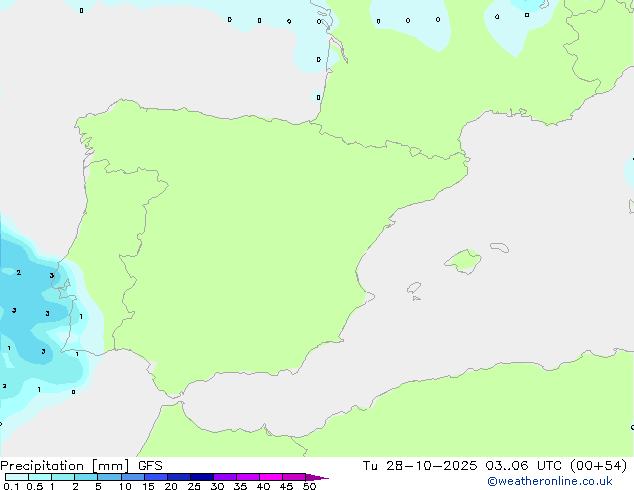
Task: Click the 10–15 mm legend color swatch
Action: click(132, 477)
